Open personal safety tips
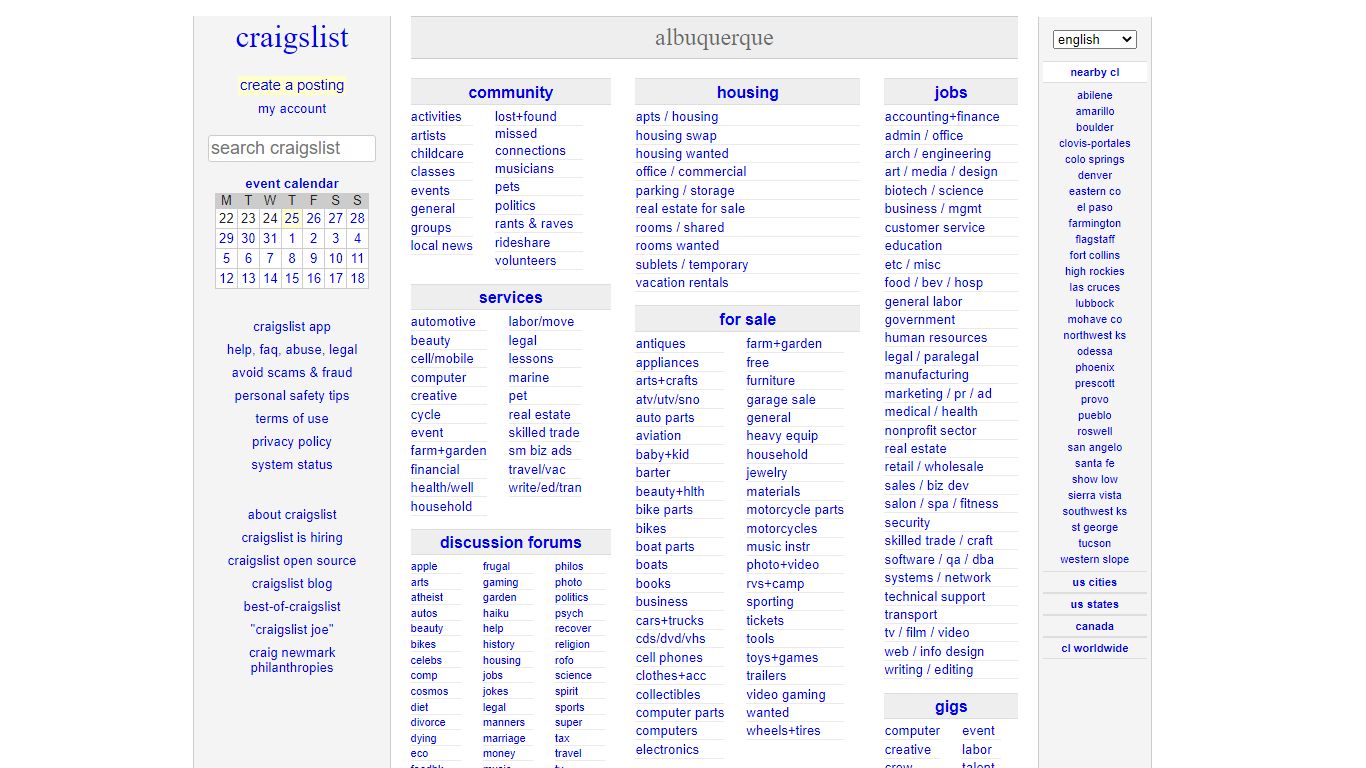Viewport: 1366px width, 768px height. (292, 396)
